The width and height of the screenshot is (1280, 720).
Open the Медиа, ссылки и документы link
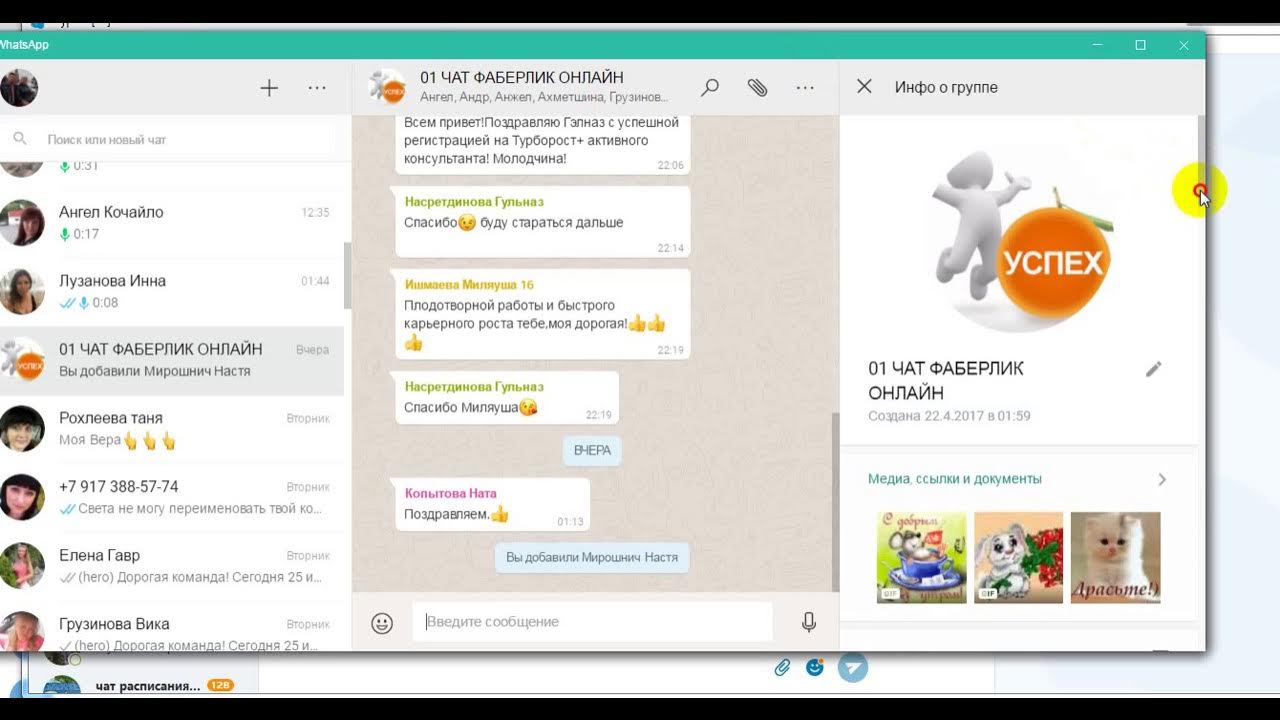tap(955, 479)
